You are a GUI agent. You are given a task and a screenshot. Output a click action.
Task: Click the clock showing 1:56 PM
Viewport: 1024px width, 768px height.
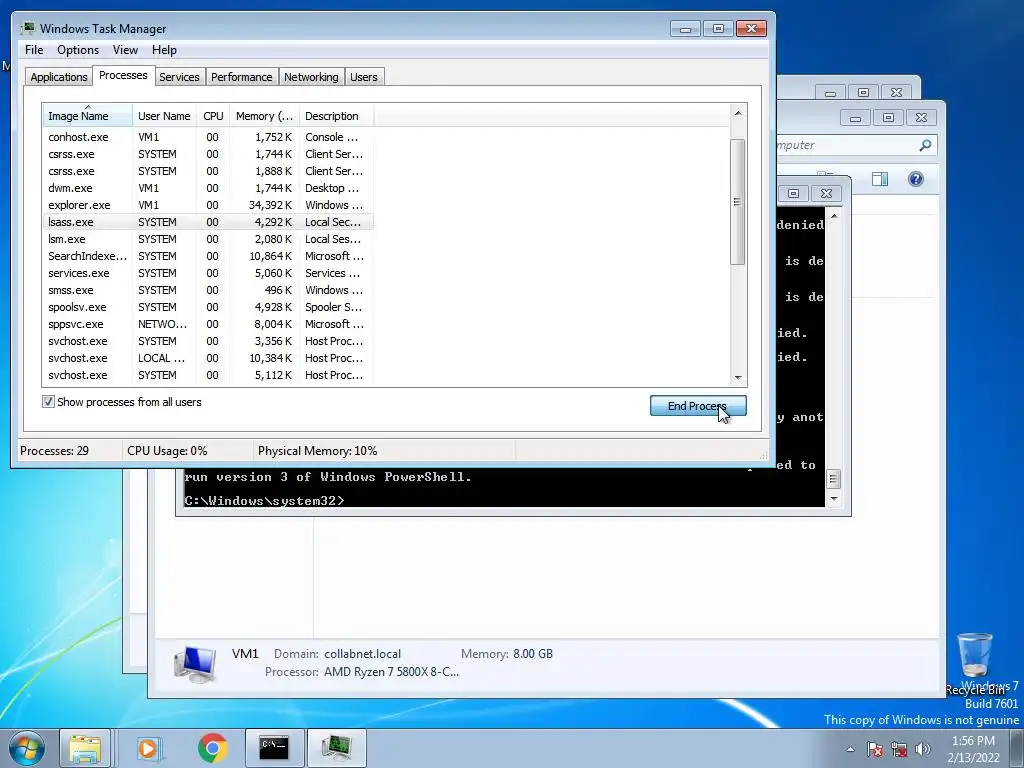coord(973,741)
